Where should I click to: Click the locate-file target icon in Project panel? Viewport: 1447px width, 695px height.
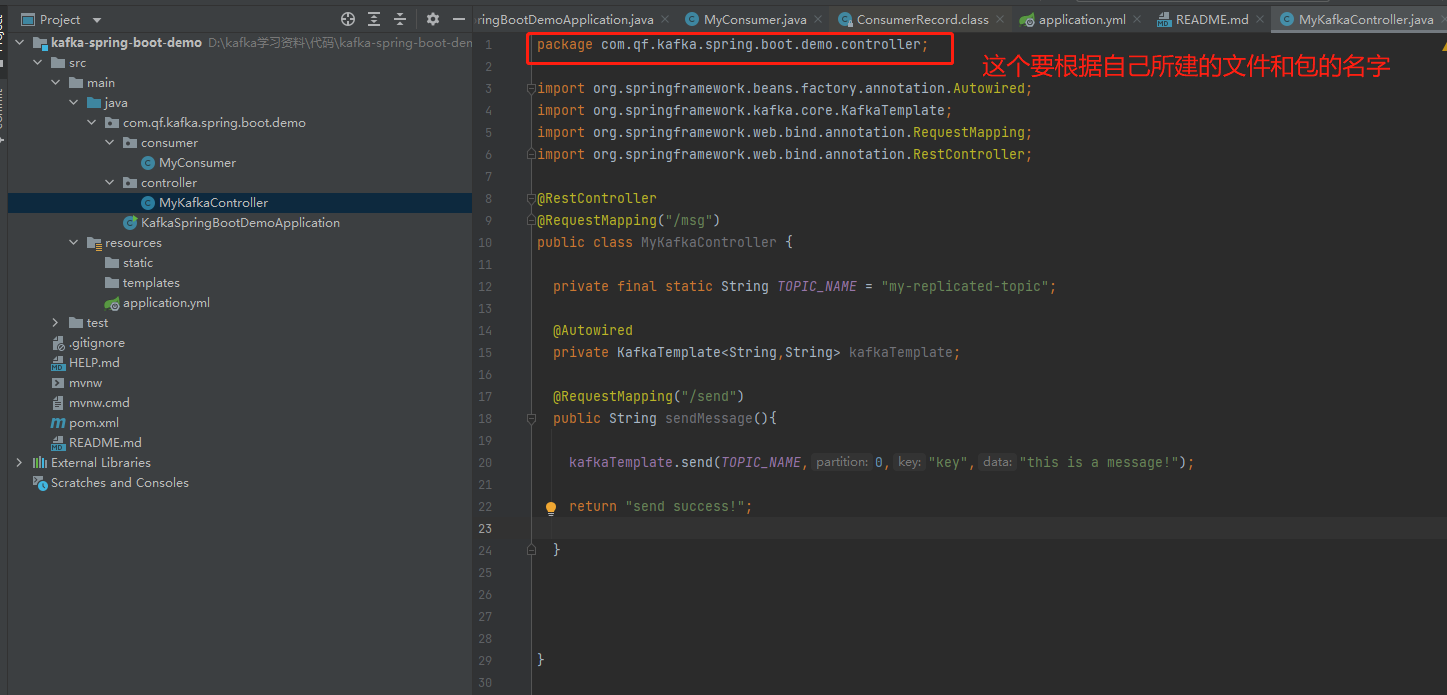pyautogui.click(x=348, y=19)
